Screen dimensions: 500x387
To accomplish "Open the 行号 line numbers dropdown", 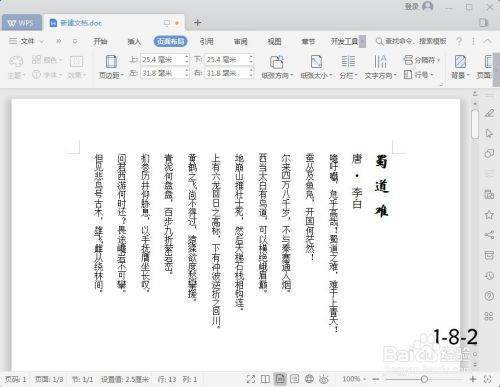I will coord(419,74).
